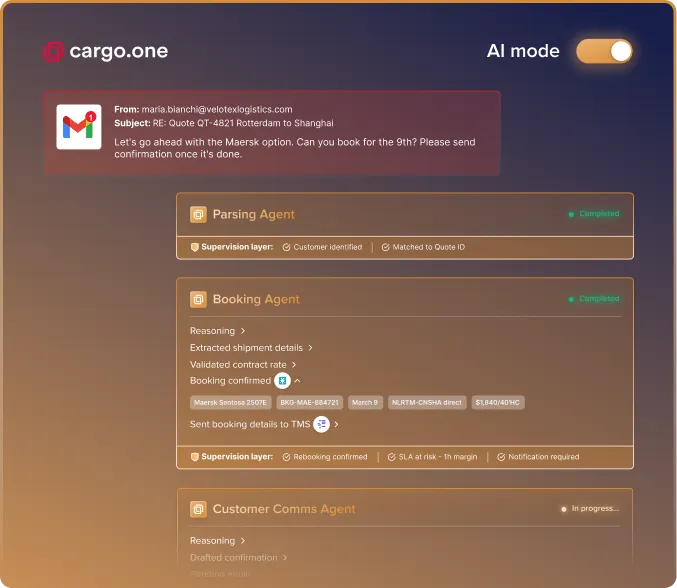This screenshot has height=588, width=677.
Task: Click the cargo.one brand name text
Action: pos(119,51)
